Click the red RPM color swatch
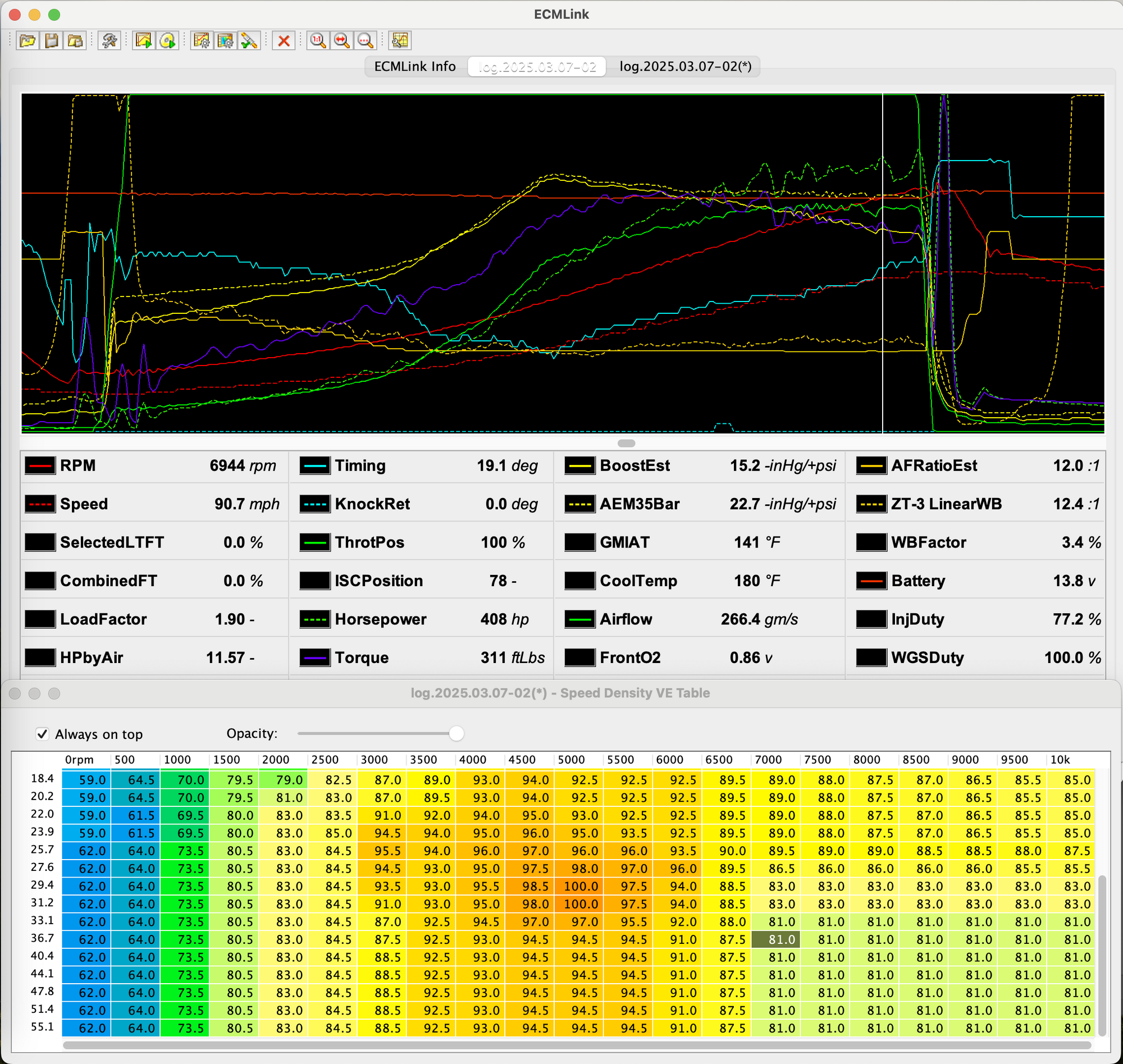The height and width of the screenshot is (1064, 1123). pyautogui.click(x=40, y=465)
